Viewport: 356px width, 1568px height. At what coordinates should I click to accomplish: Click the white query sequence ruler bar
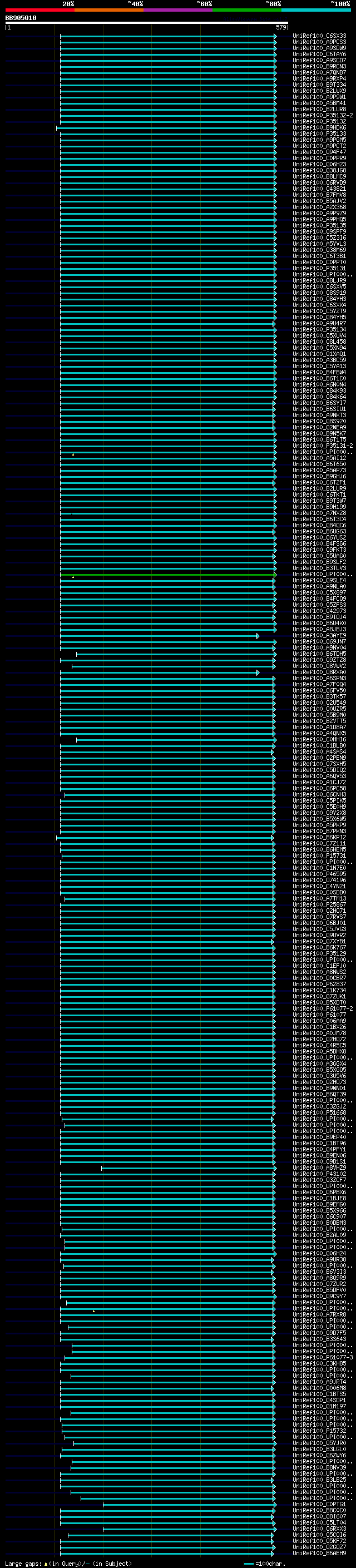point(147,22)
